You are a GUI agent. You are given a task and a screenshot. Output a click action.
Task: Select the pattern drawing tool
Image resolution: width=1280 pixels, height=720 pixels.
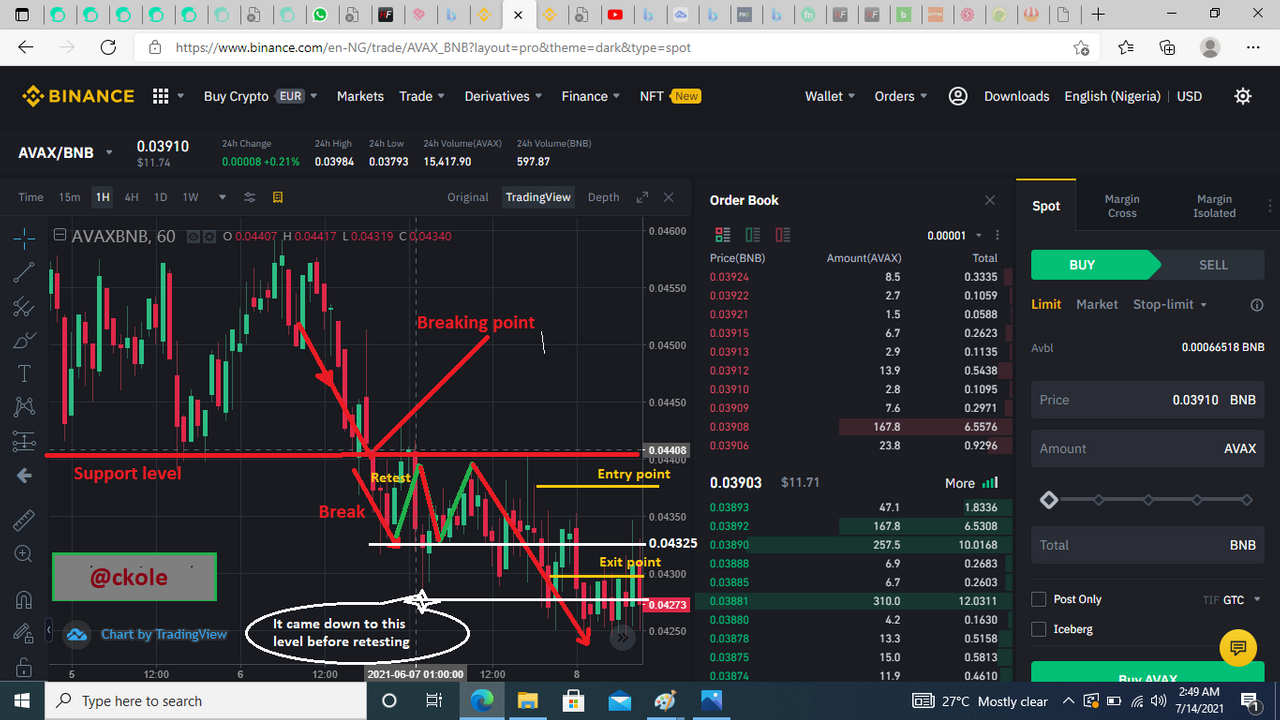(24, 406)
